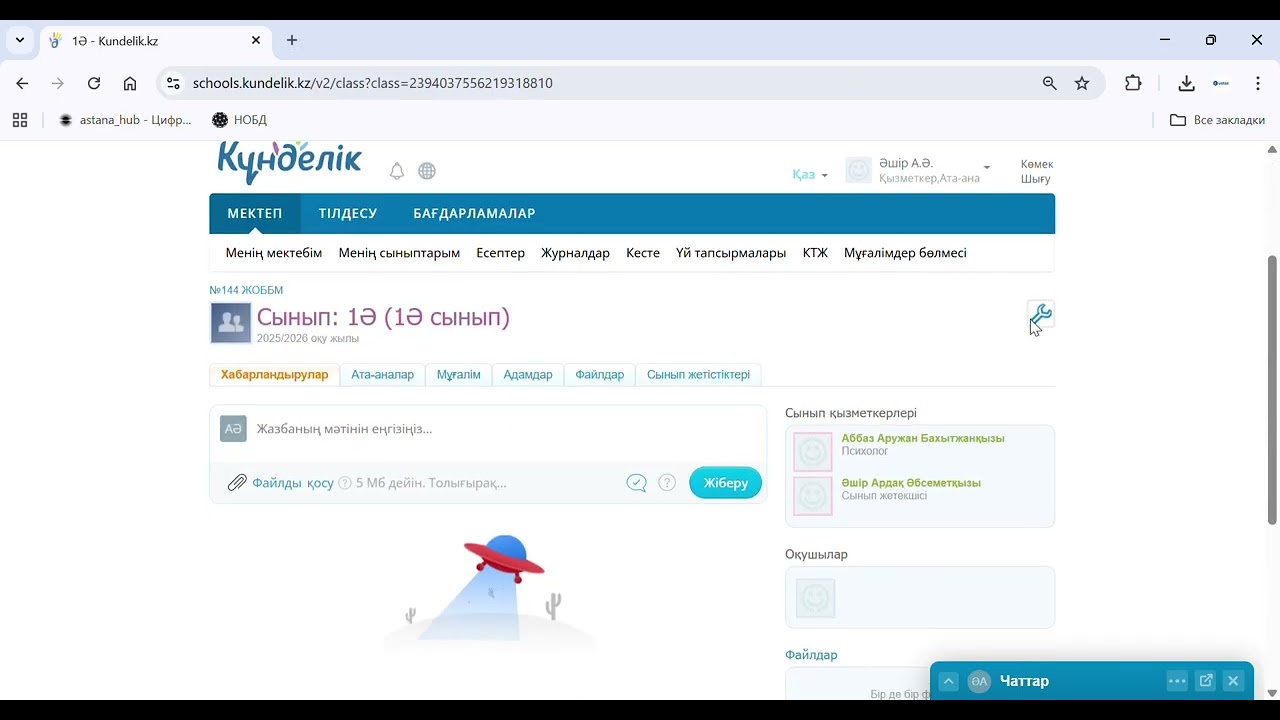Open the browser home page
1280x720 pixels.
click(130, 83)
